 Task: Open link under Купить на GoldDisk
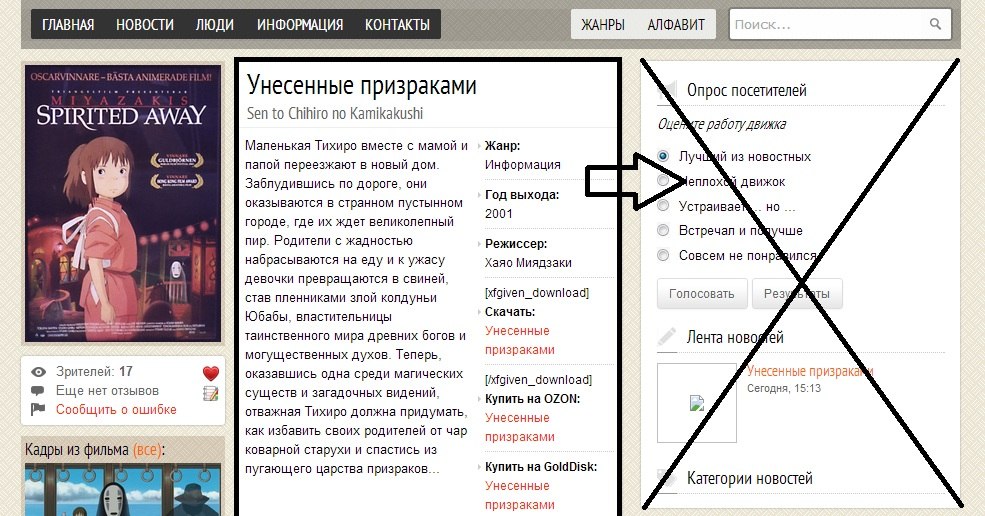(x=520, y=495)
